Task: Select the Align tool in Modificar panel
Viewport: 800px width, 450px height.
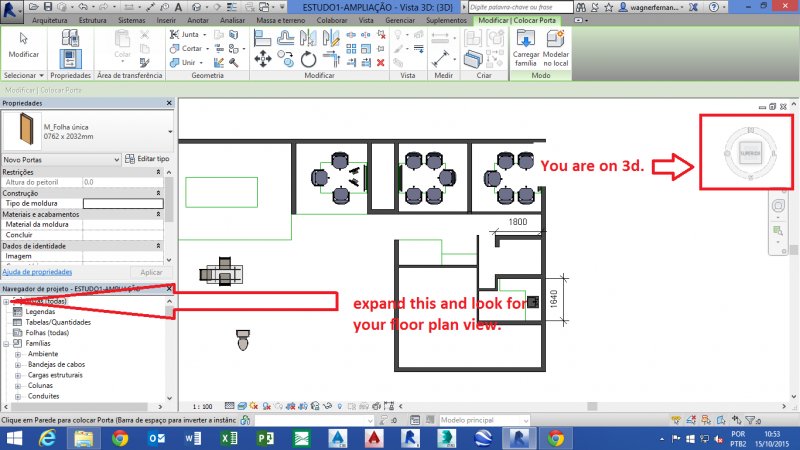Action: tap(262, 38)
